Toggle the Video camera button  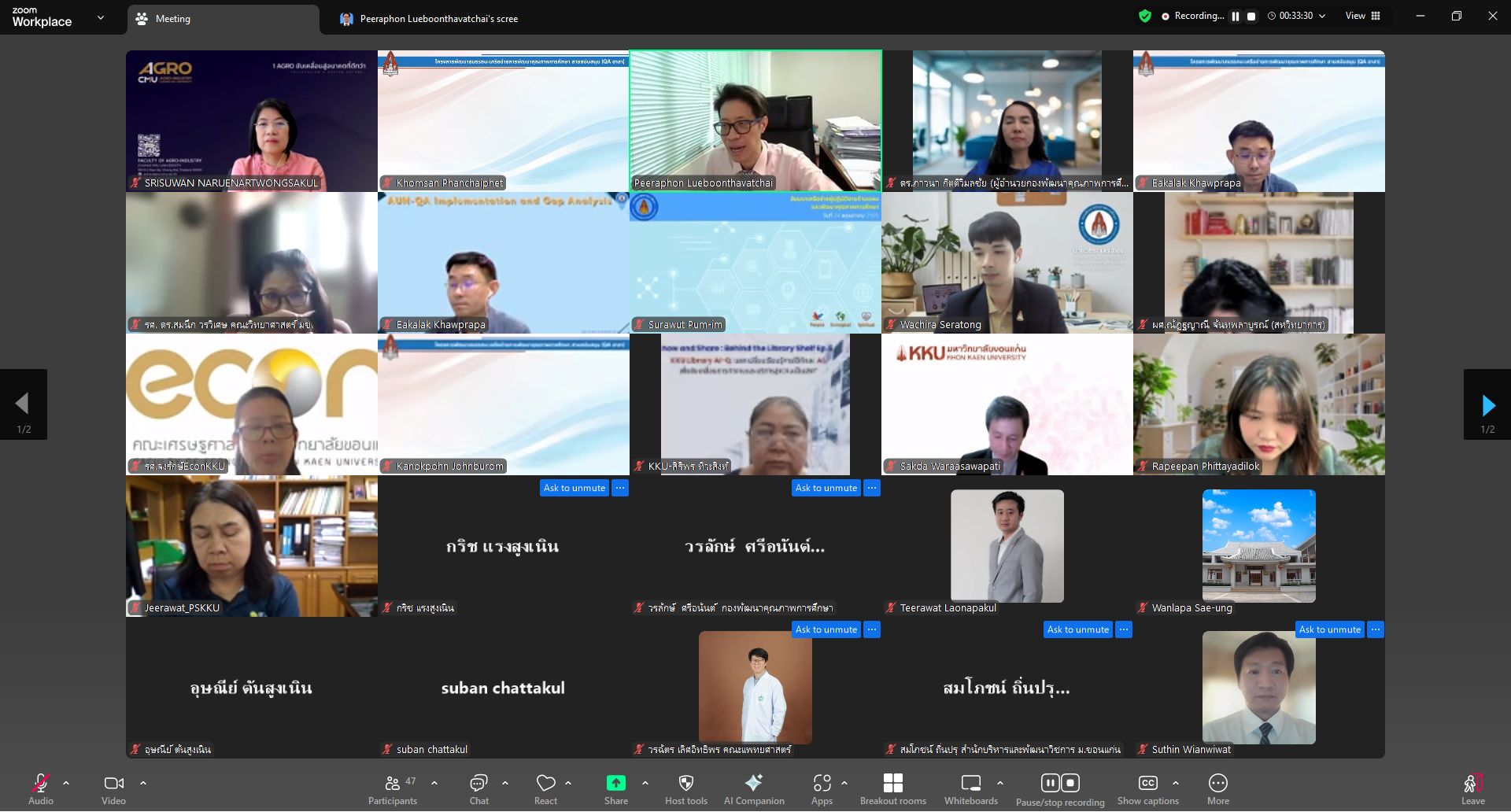coord(113,789)
